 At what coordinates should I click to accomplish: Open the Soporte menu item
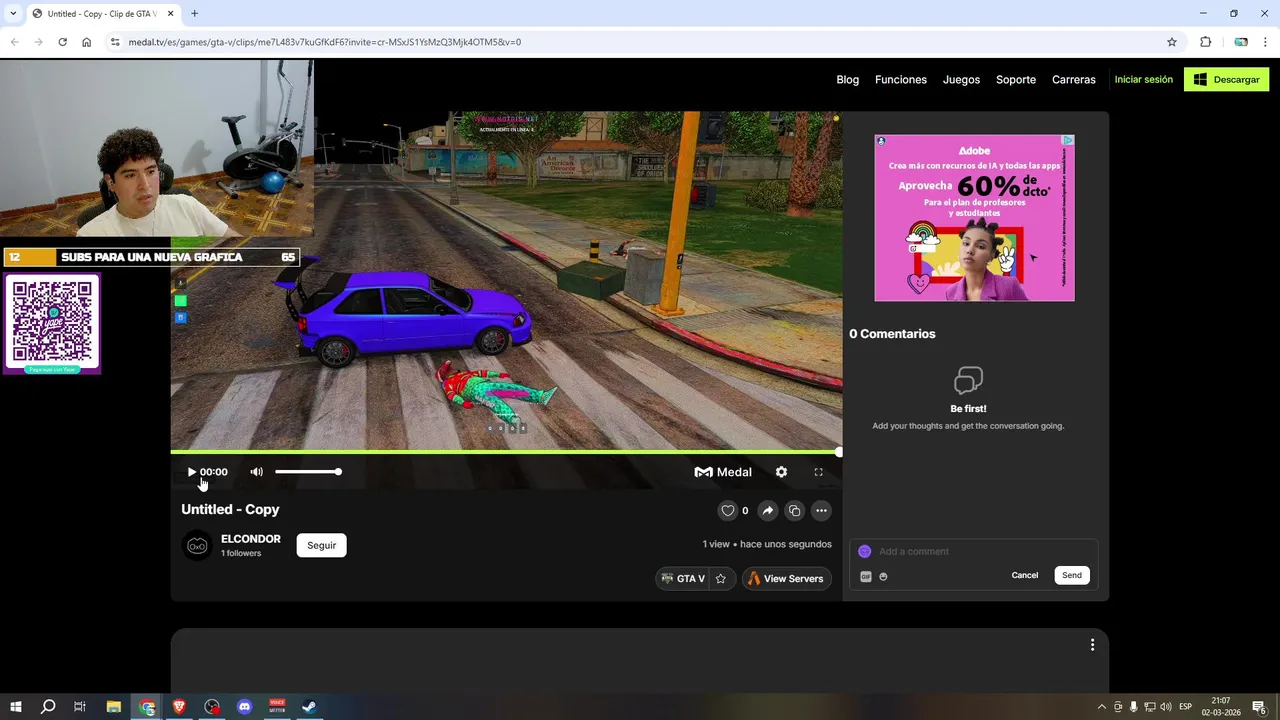click(x=1016, y=80)
